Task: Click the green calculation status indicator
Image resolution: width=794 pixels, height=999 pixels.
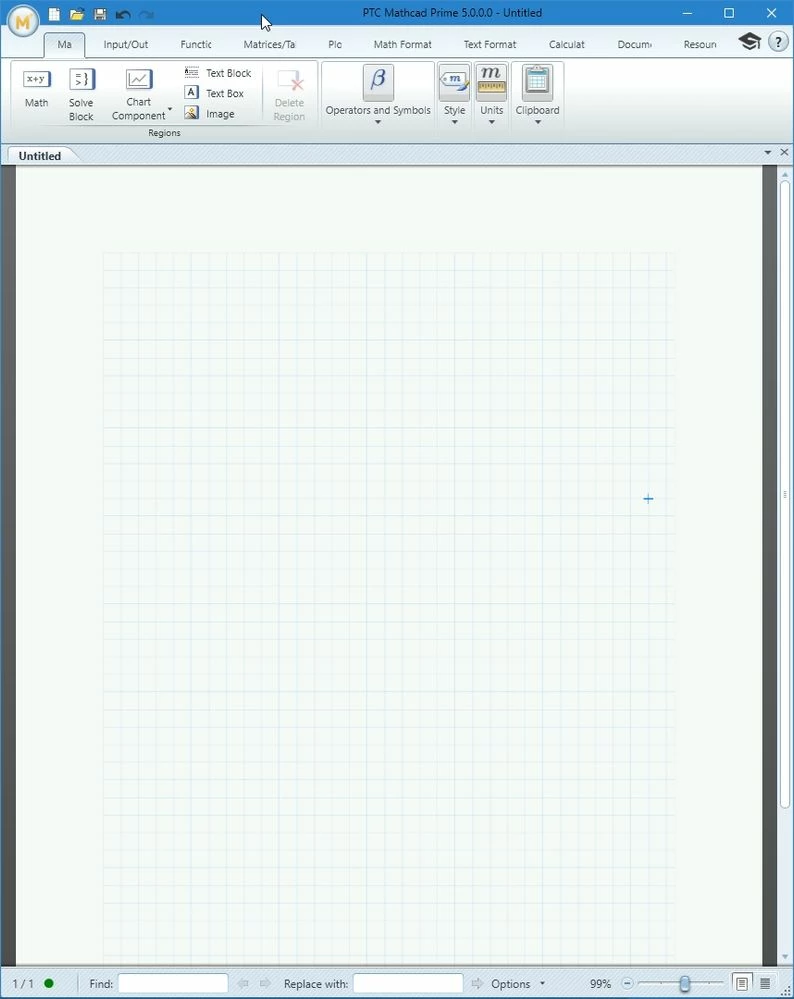Action: [49, 983]
